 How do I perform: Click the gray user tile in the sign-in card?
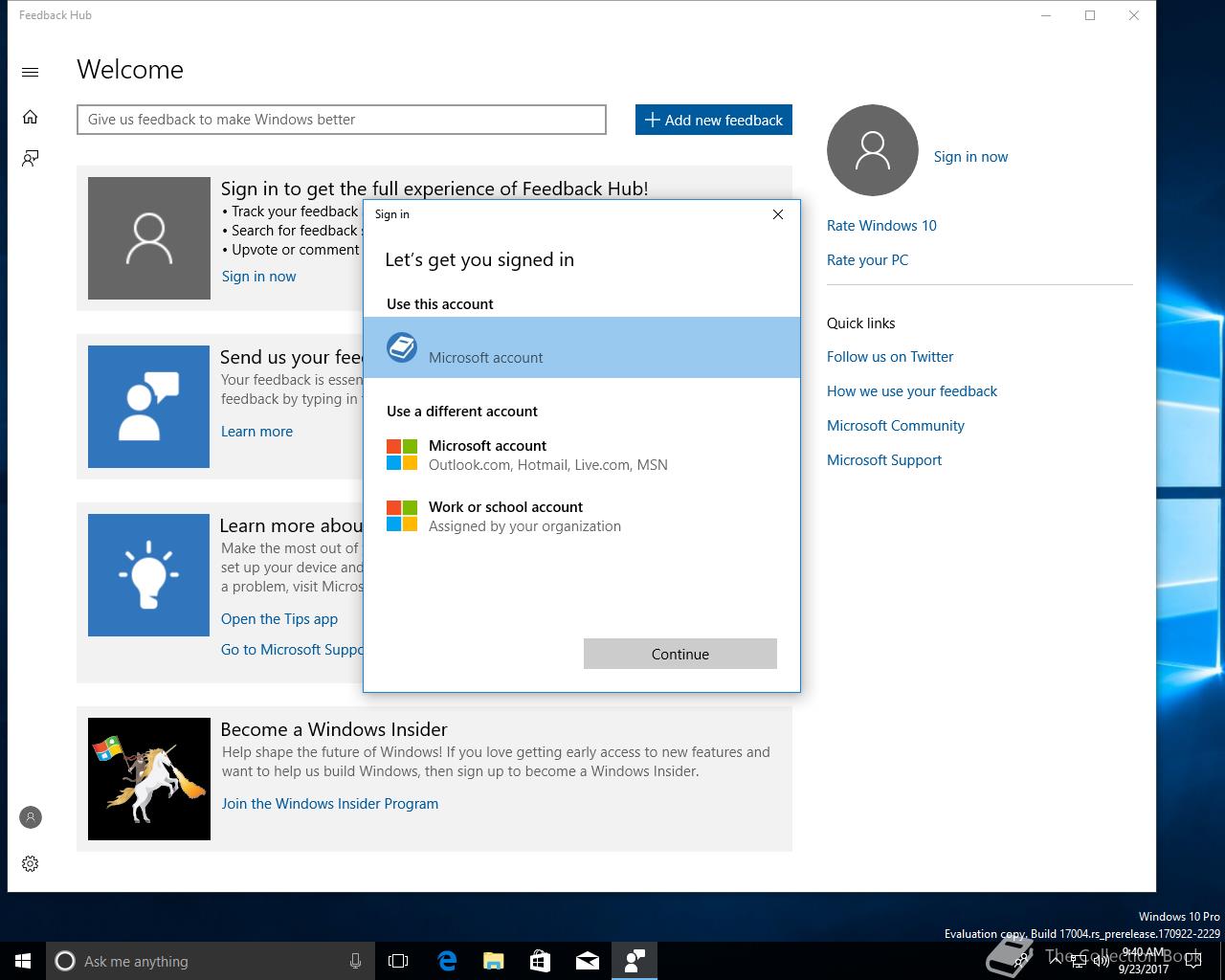tap(148, 238)
